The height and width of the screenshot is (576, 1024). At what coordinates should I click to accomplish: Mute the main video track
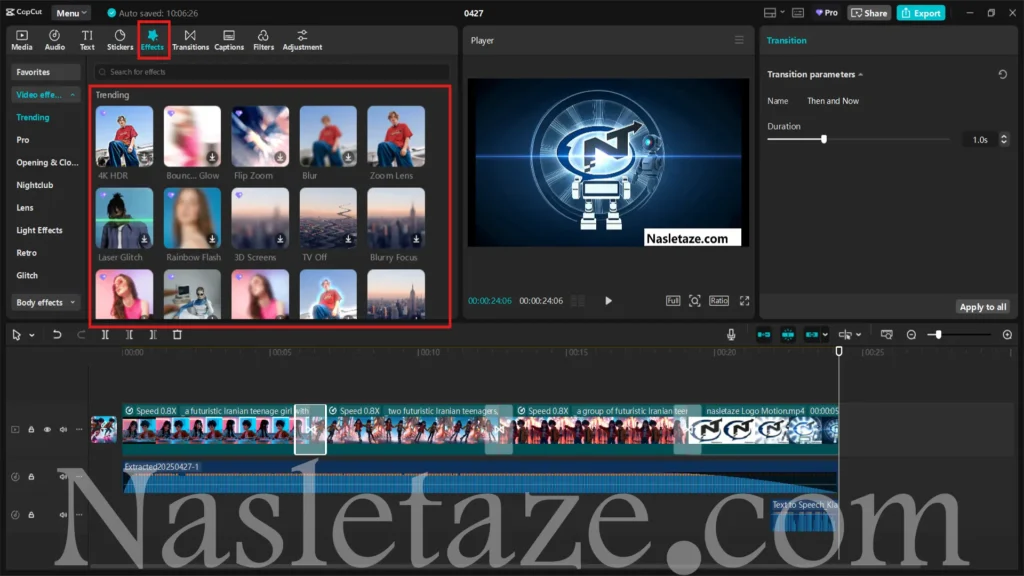[63, 430]
